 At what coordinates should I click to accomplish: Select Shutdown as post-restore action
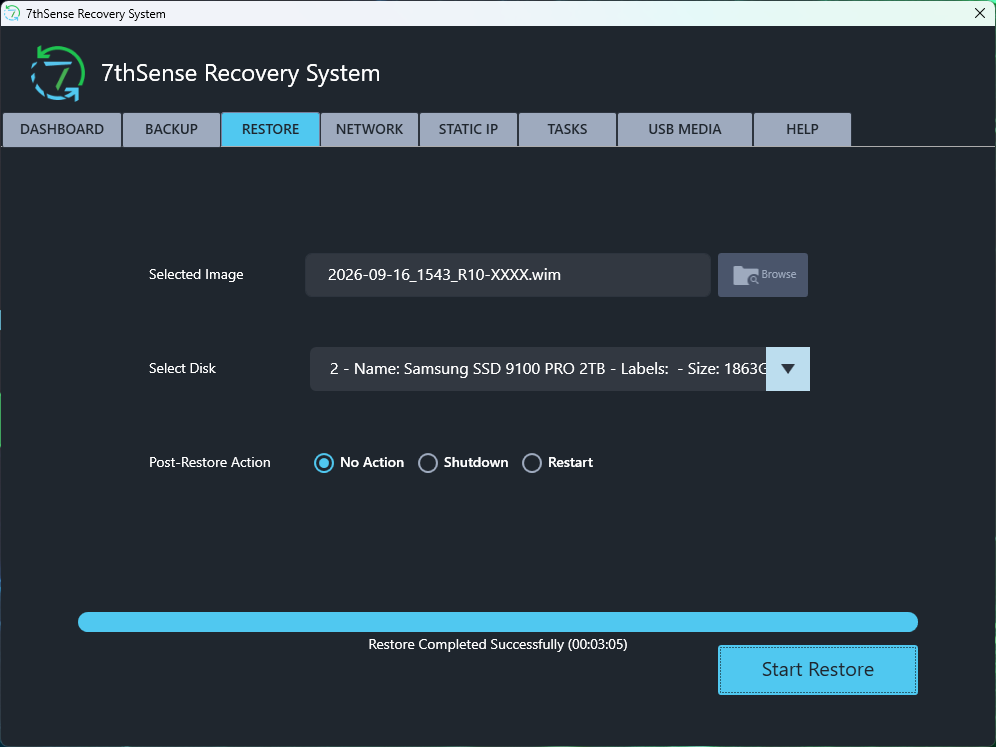(x=464, y=463)
